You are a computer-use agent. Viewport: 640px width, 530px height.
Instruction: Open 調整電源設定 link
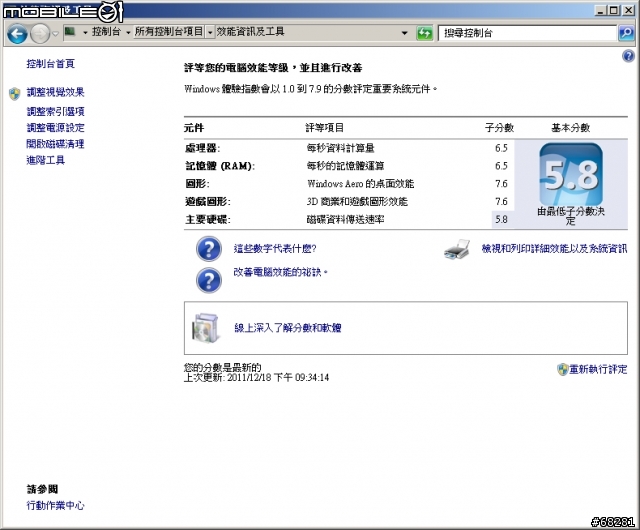pos(56,128)
